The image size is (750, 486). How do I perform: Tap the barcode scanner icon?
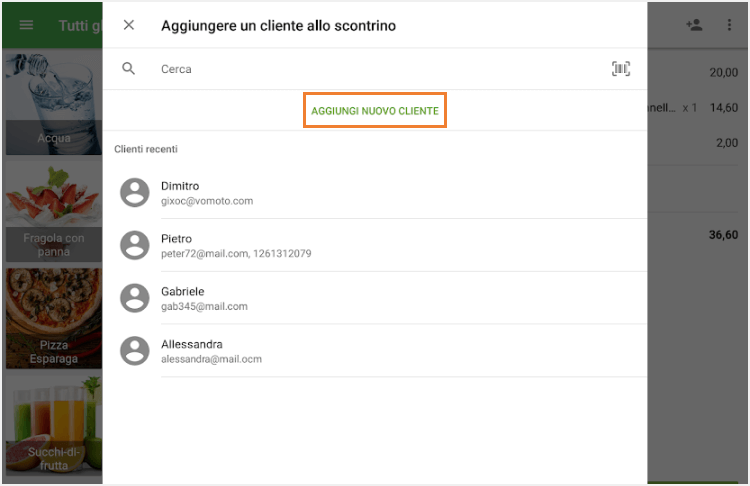[x=621, y=69]
